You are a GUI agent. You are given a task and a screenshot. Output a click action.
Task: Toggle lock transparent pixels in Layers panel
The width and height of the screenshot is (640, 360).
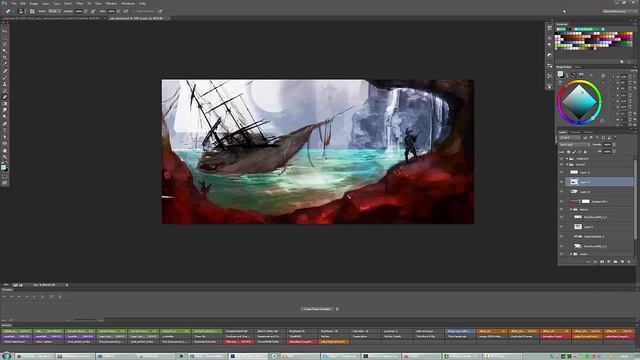pos(568,152)
